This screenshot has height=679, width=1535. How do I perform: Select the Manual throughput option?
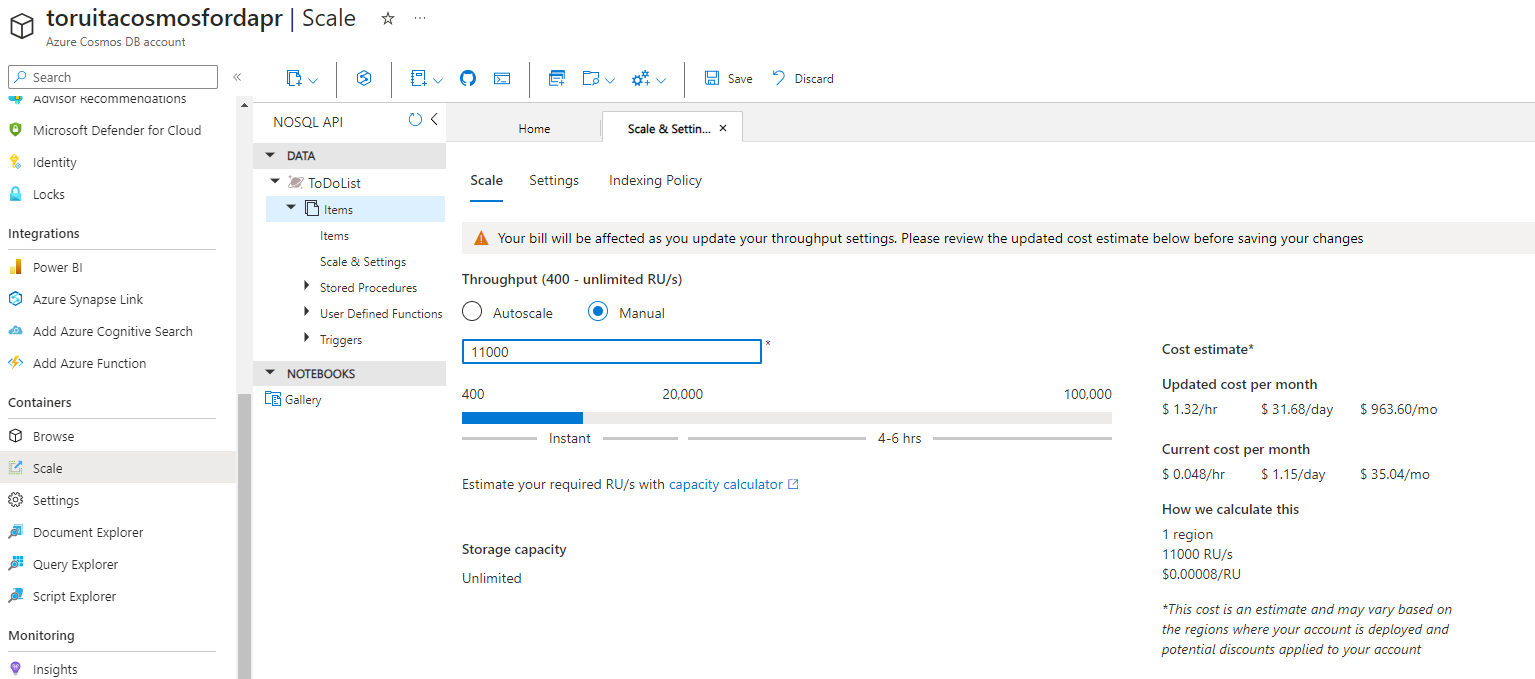pyautogui.click(x=598, y=311)
